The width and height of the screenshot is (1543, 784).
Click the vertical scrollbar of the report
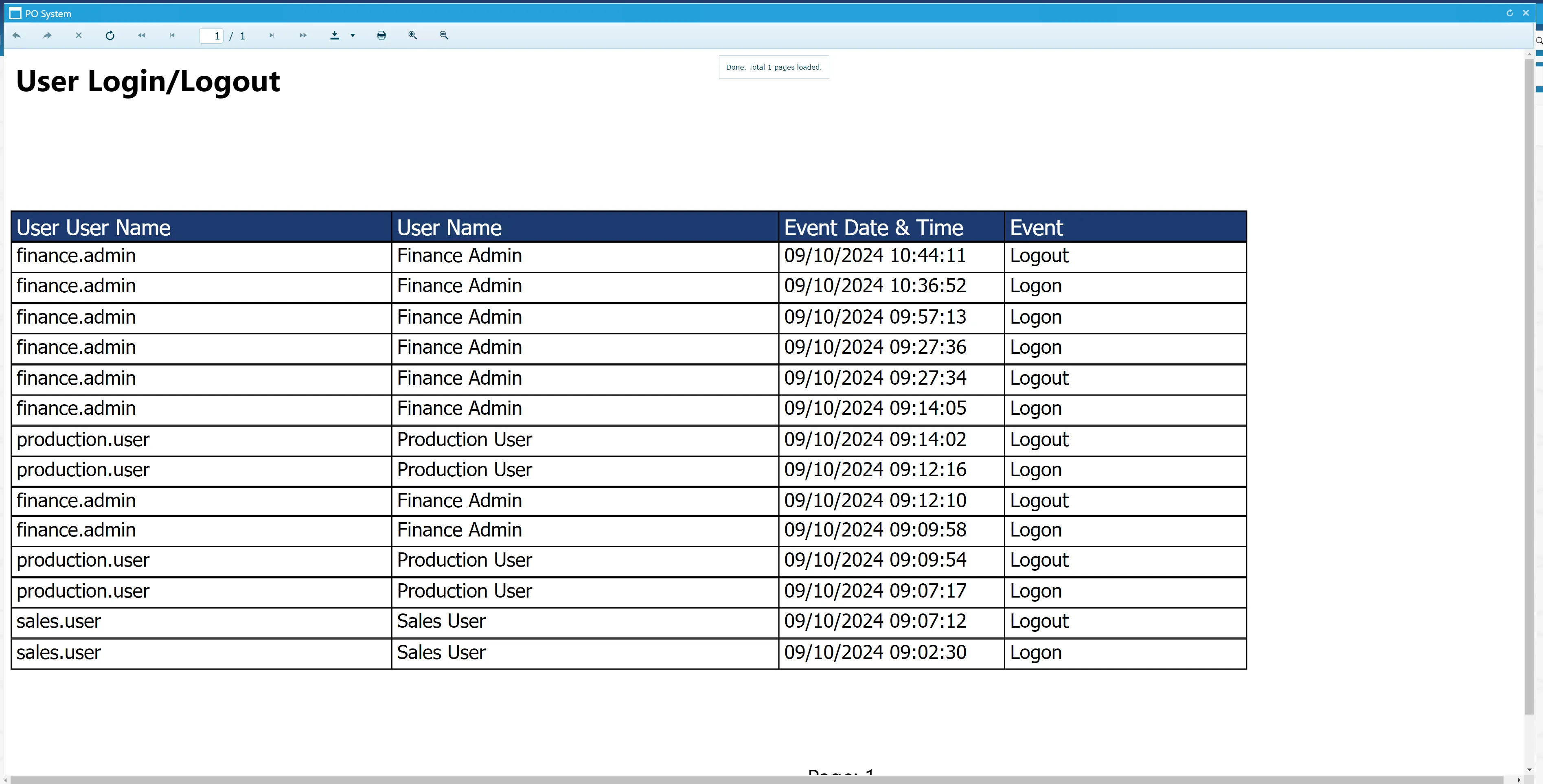point(1529,386)
